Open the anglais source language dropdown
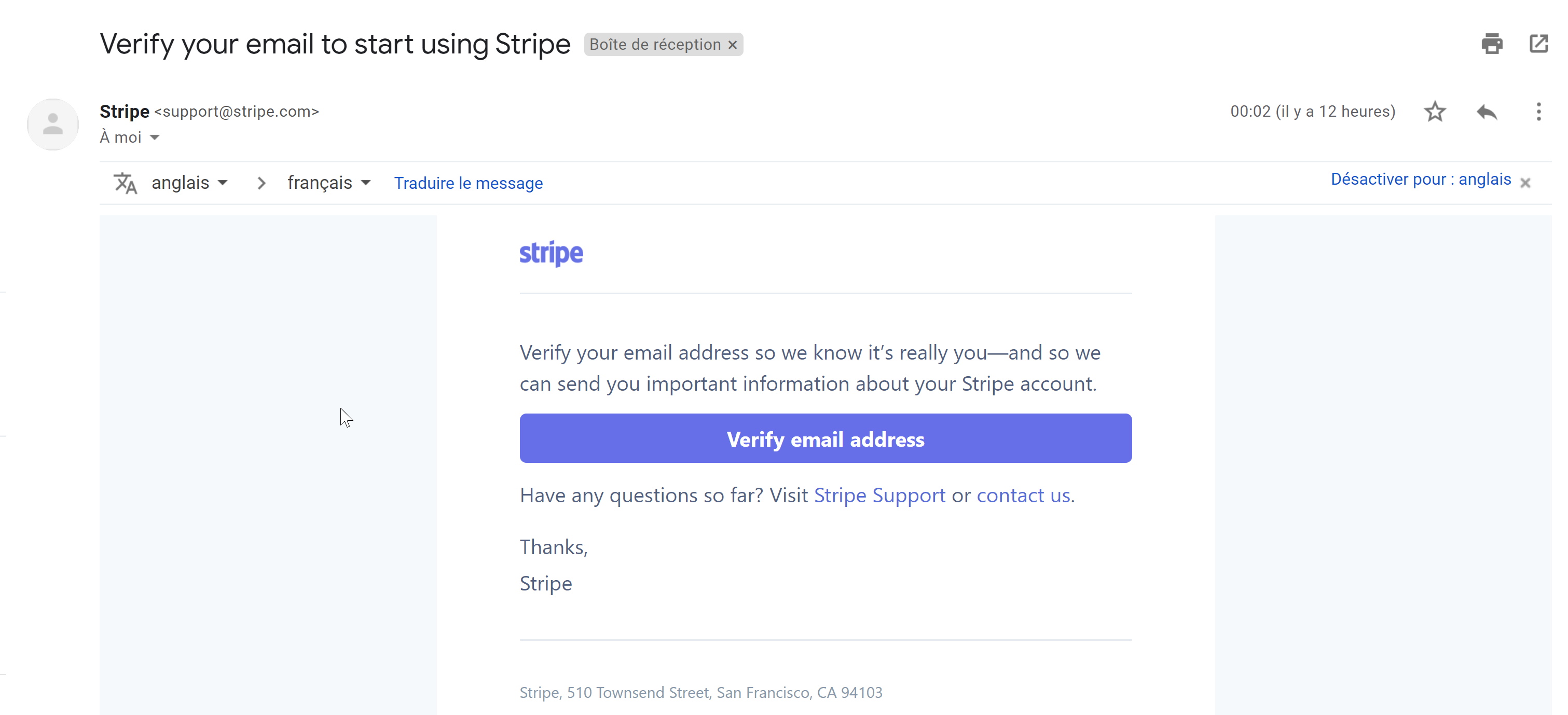 (189, 183)
